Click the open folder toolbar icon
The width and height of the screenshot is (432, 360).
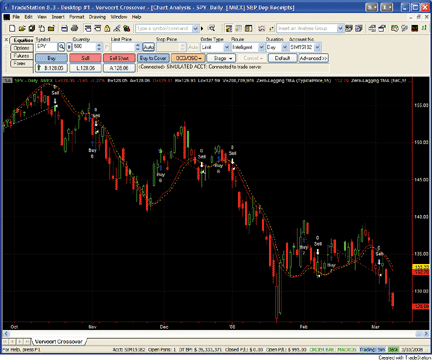pyautogui.click(x=22, y=28)
